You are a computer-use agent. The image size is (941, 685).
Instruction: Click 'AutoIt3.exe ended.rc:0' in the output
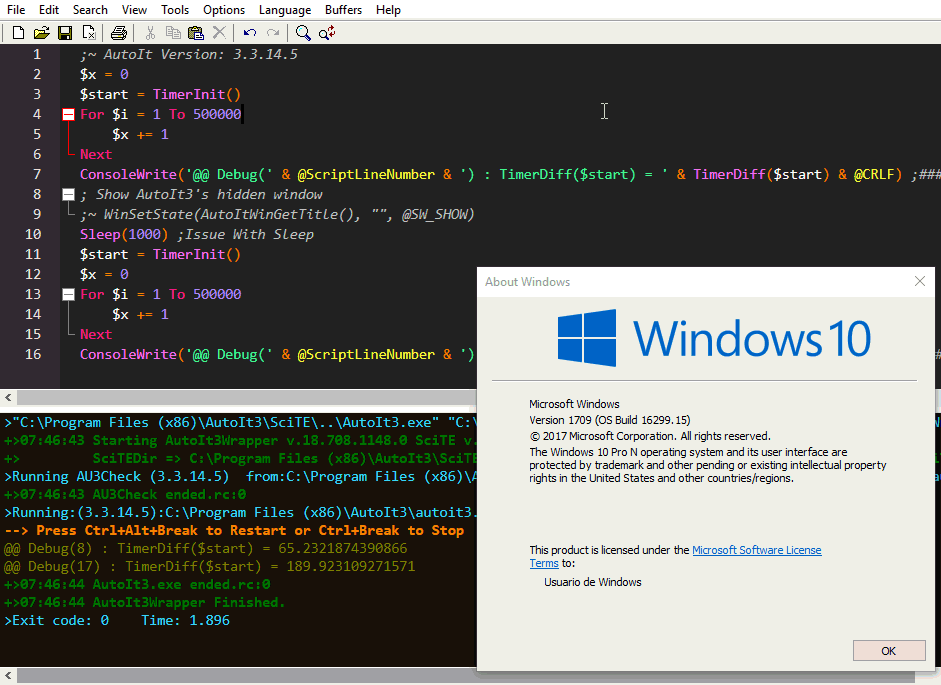(x=181, y=584)
